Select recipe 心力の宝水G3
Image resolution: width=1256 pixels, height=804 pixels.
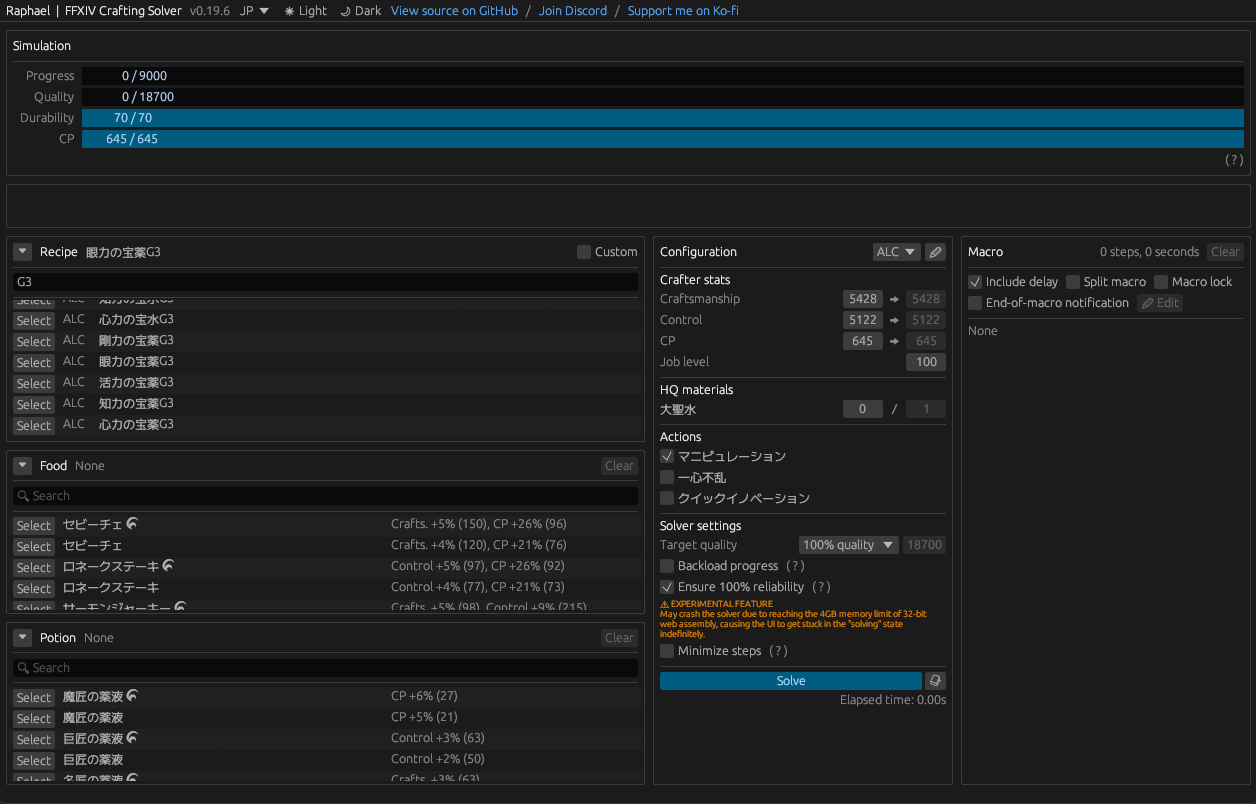[33, 320]
